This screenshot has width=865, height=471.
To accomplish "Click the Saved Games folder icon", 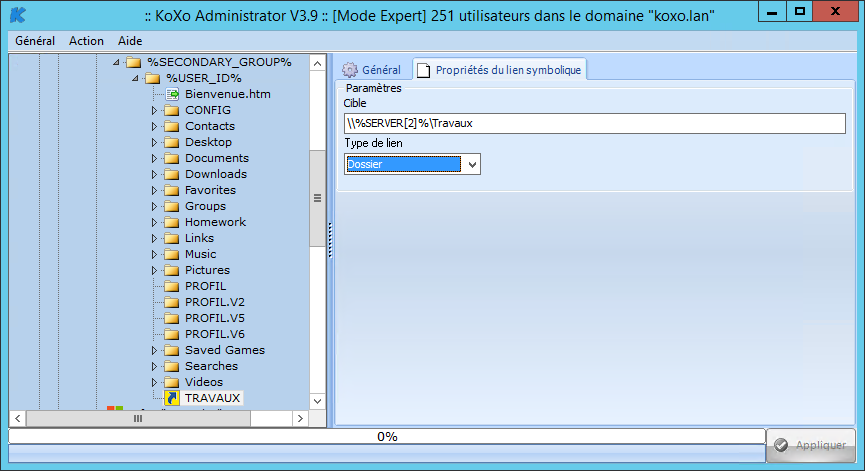I will tap(172, 350).
